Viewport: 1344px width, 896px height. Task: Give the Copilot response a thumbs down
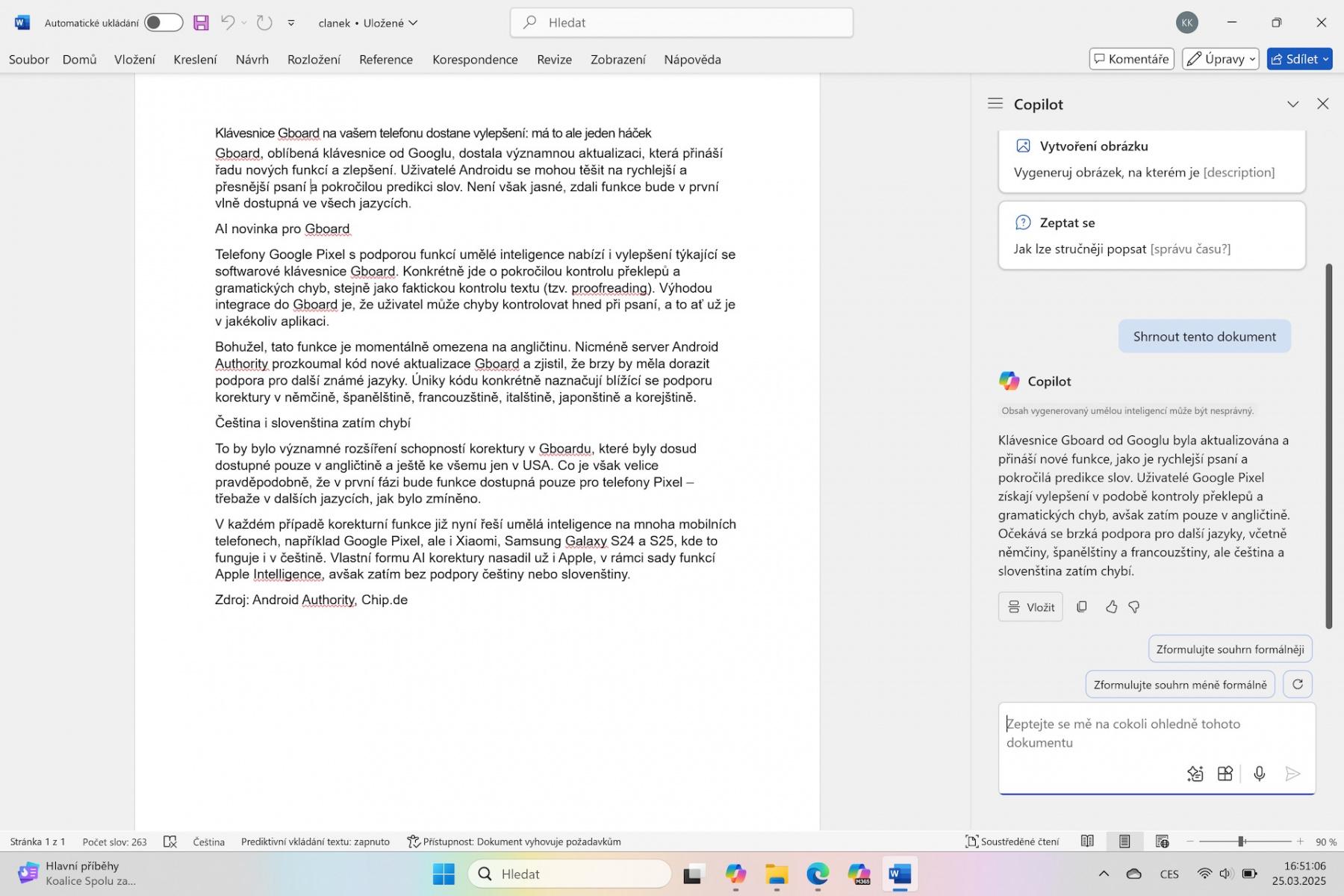coord(1134,607)
